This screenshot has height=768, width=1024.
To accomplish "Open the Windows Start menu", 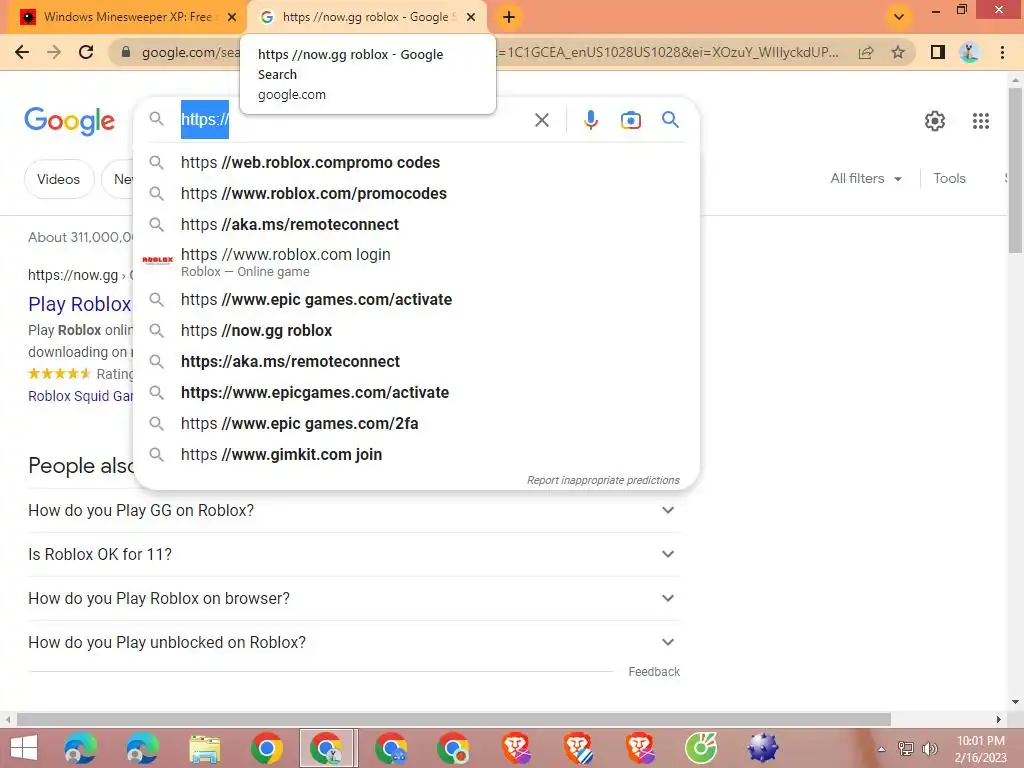I will point(24,748).
